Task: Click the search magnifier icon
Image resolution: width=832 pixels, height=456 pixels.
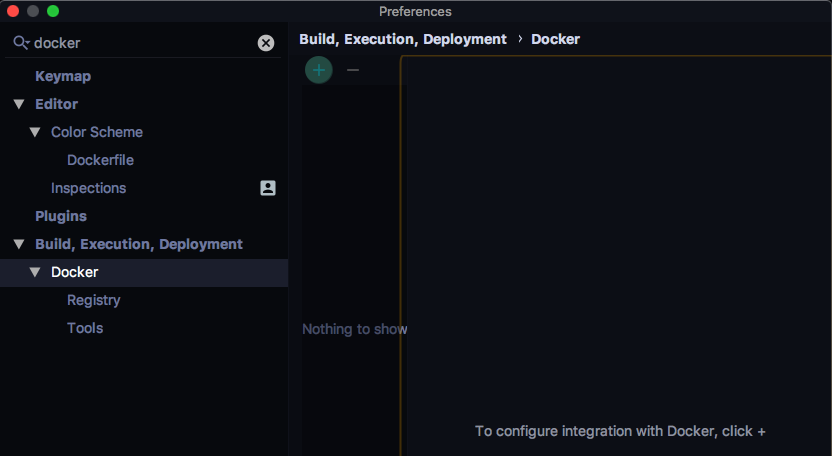Action: 20,43
